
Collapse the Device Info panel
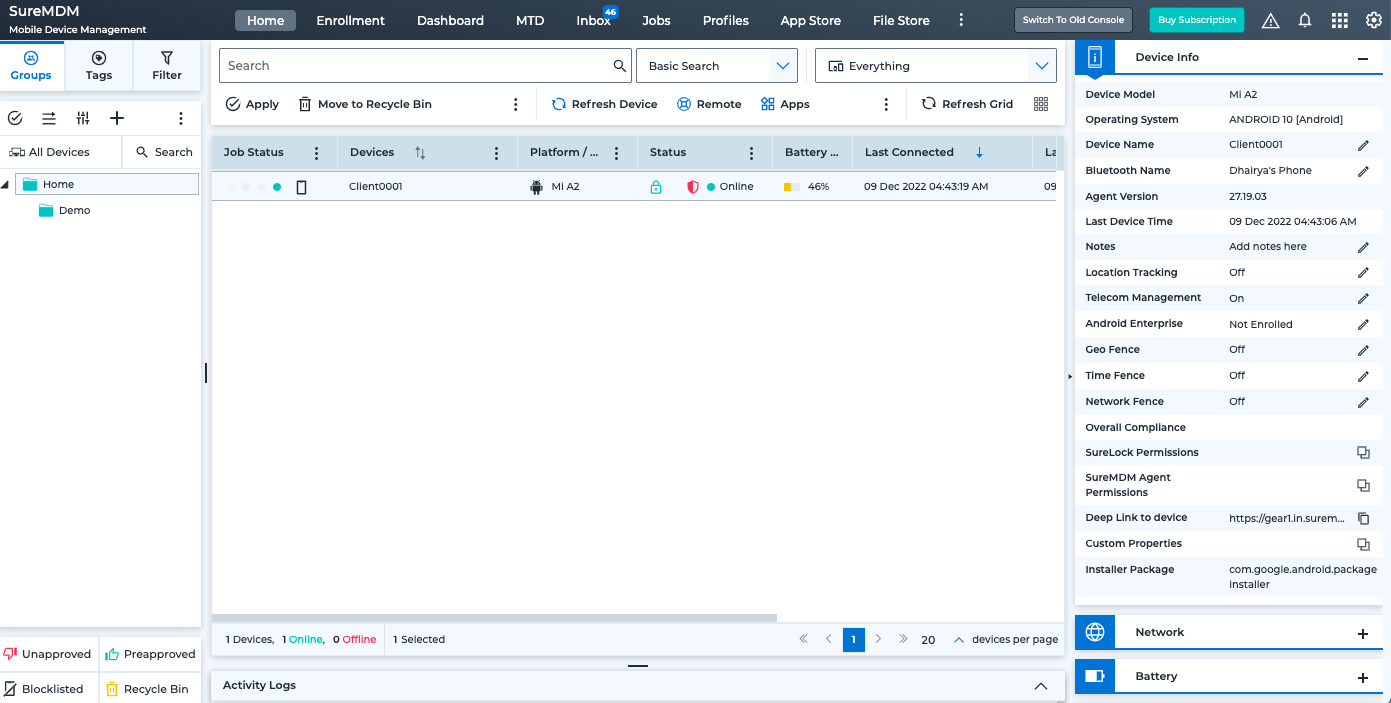pyautogui.click(x=1362, y=59)
